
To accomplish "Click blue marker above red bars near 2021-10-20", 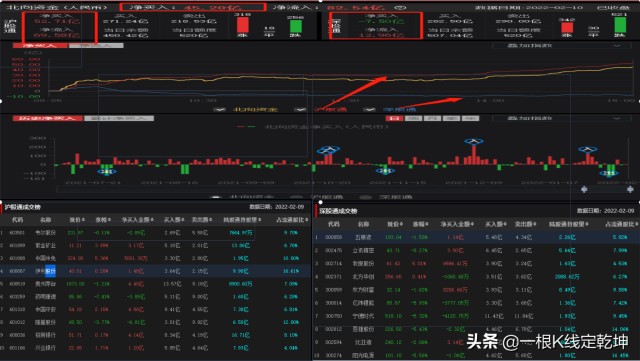I will tap(328, 150).
